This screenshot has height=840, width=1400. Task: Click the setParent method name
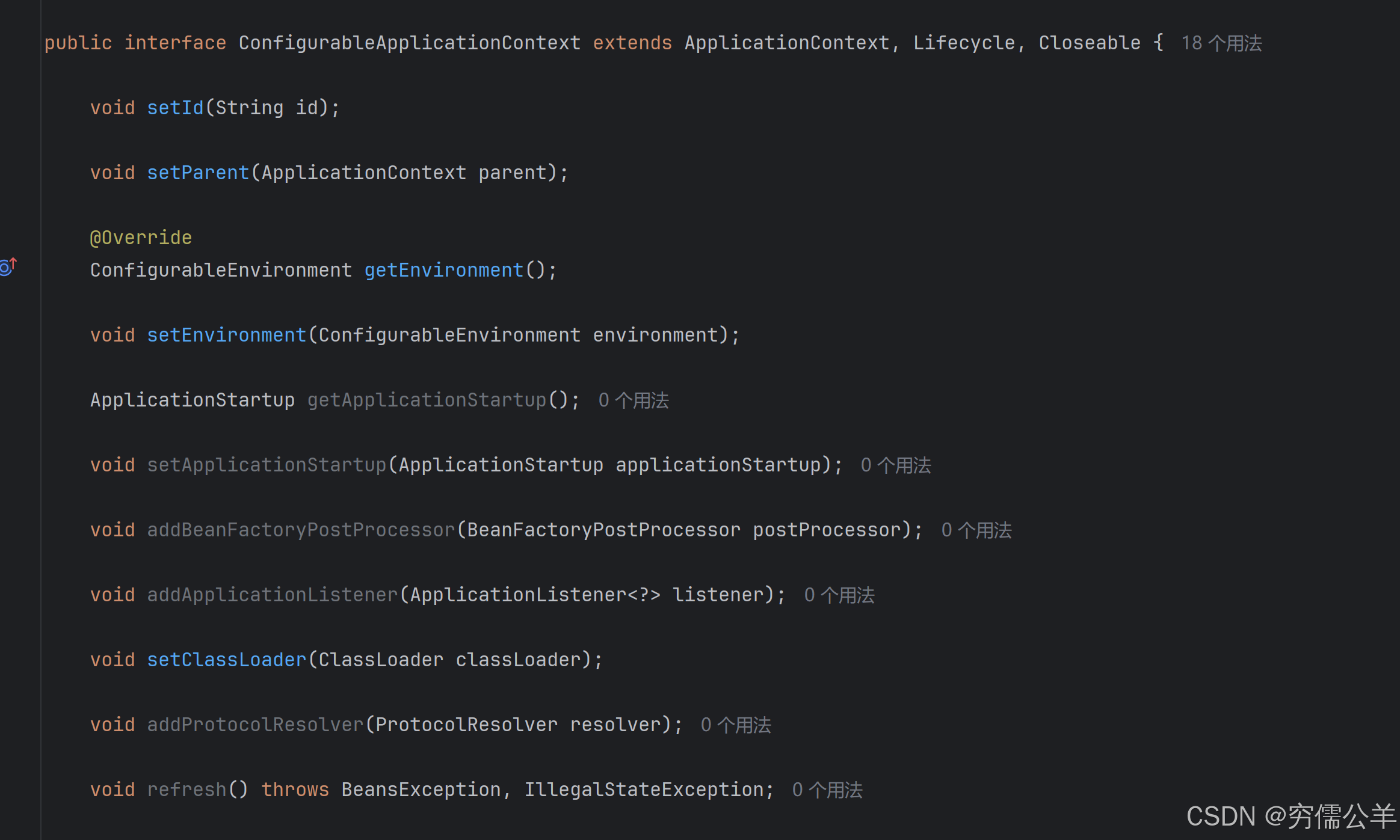198,173
